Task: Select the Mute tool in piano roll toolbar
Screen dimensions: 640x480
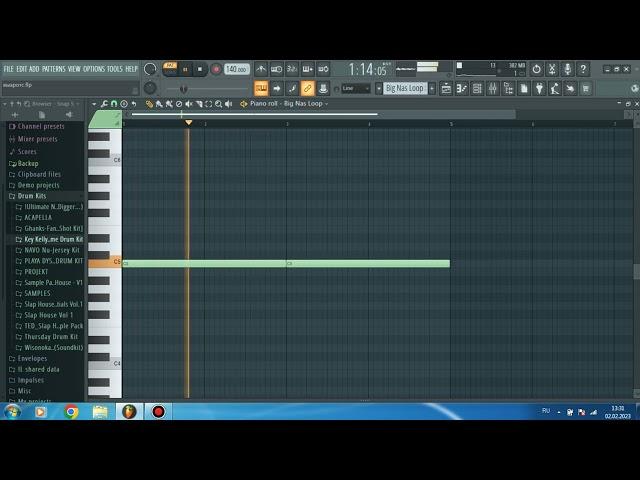Action: [x=189, y=104]
